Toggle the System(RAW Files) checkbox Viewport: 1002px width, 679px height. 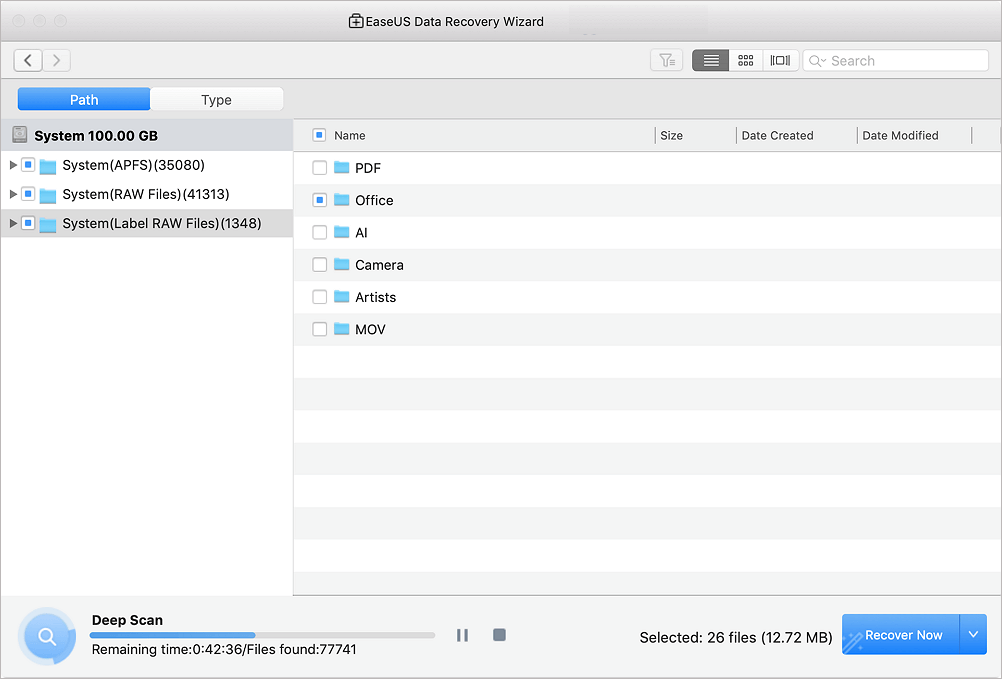(x=28, y=194)
